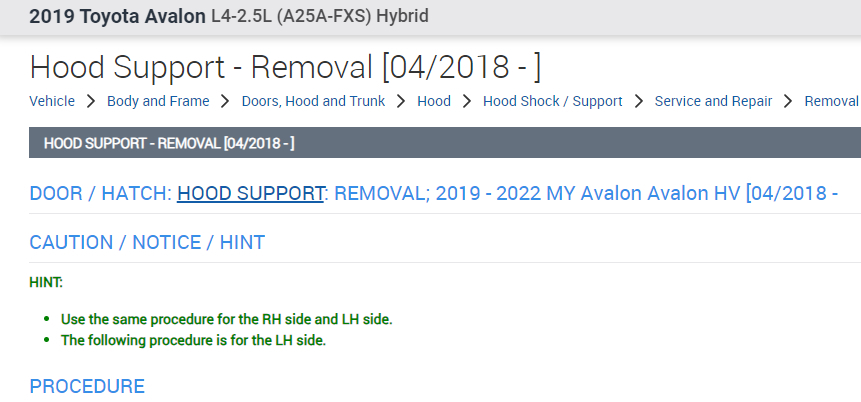This screenshot has height=402, width=861.
Task: Open Hood Shock / Support breadcrumb
Action: (552, 101)
